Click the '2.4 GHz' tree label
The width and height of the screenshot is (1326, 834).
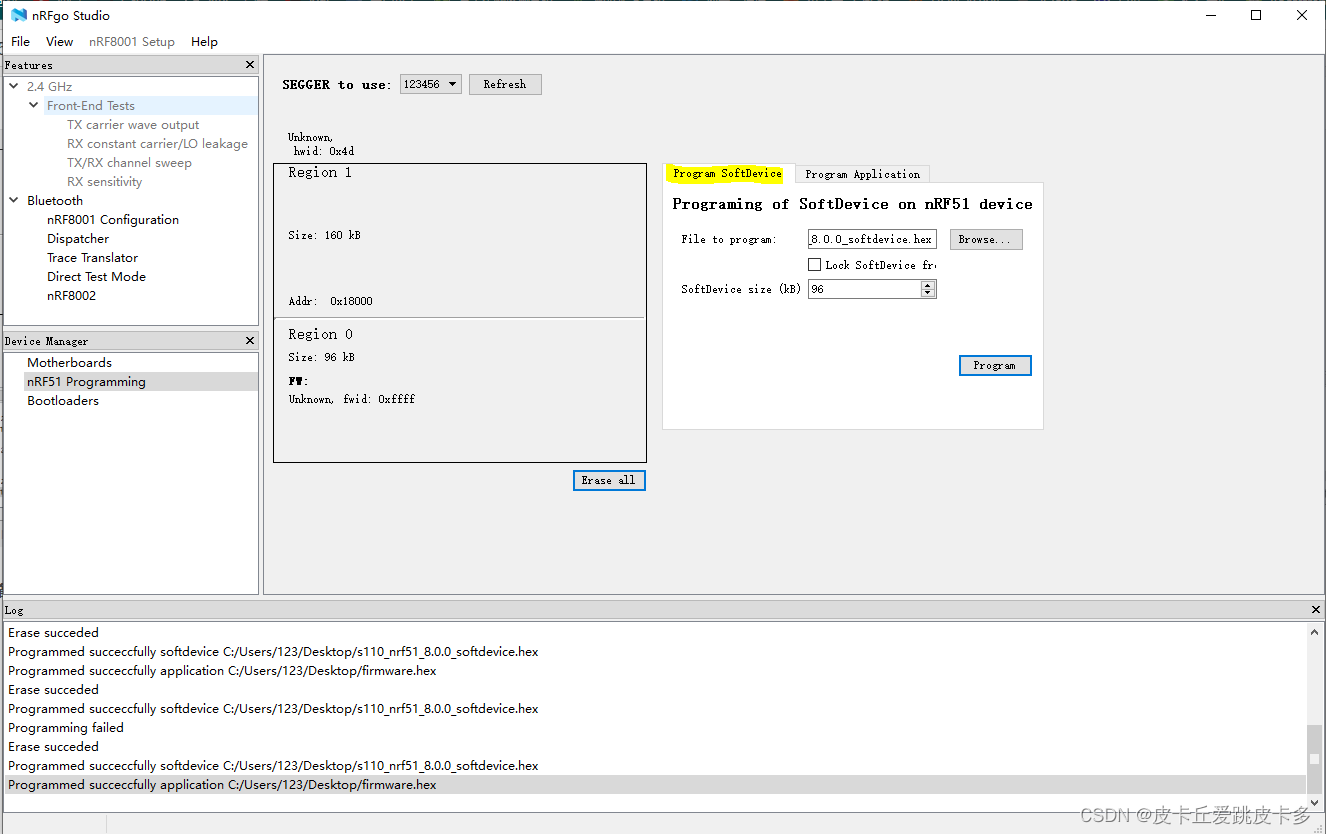[49, 87]
